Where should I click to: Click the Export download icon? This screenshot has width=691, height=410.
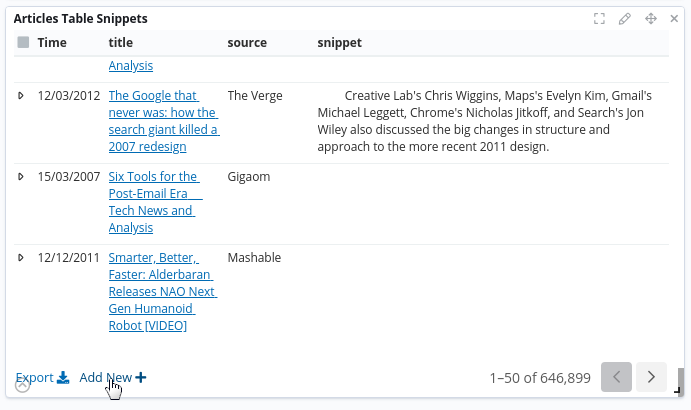[x=63, y=378]
